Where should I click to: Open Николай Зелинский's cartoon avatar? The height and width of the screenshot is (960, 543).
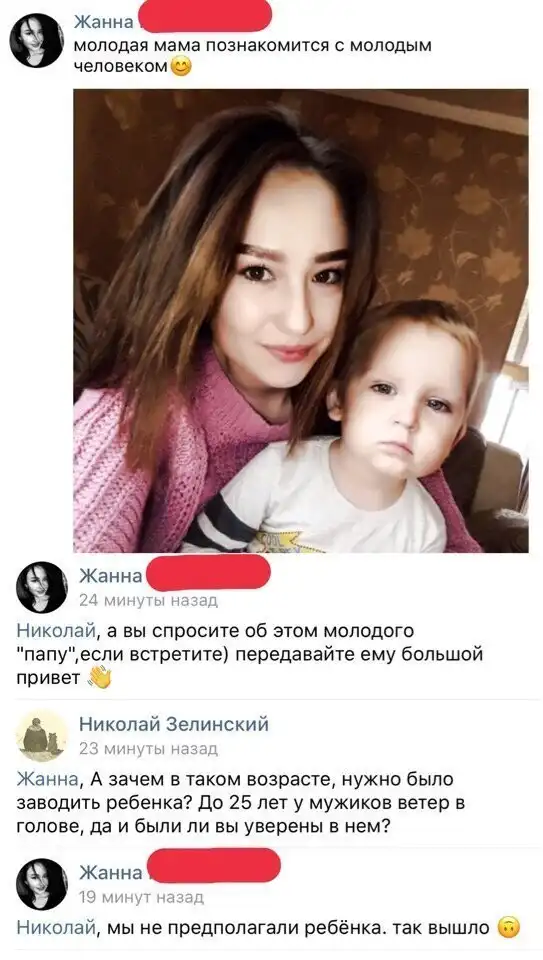coord(42,736)
